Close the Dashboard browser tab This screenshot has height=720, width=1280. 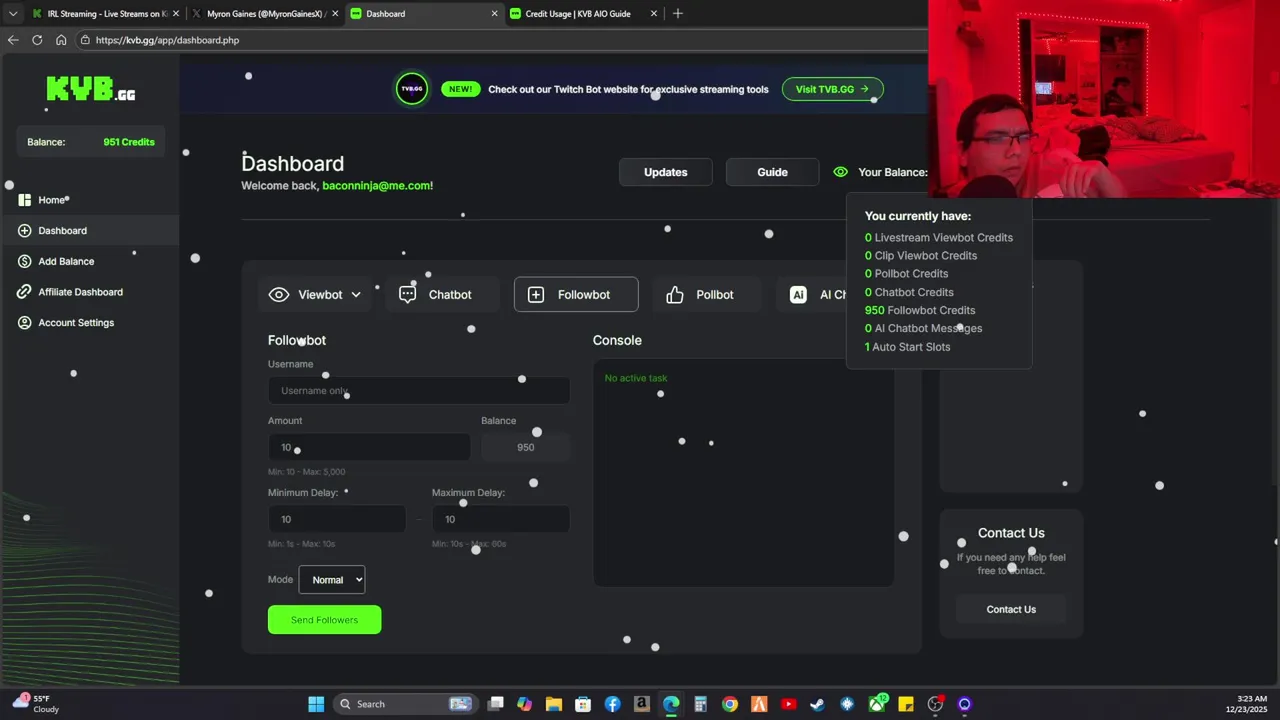tap(494, 14)
